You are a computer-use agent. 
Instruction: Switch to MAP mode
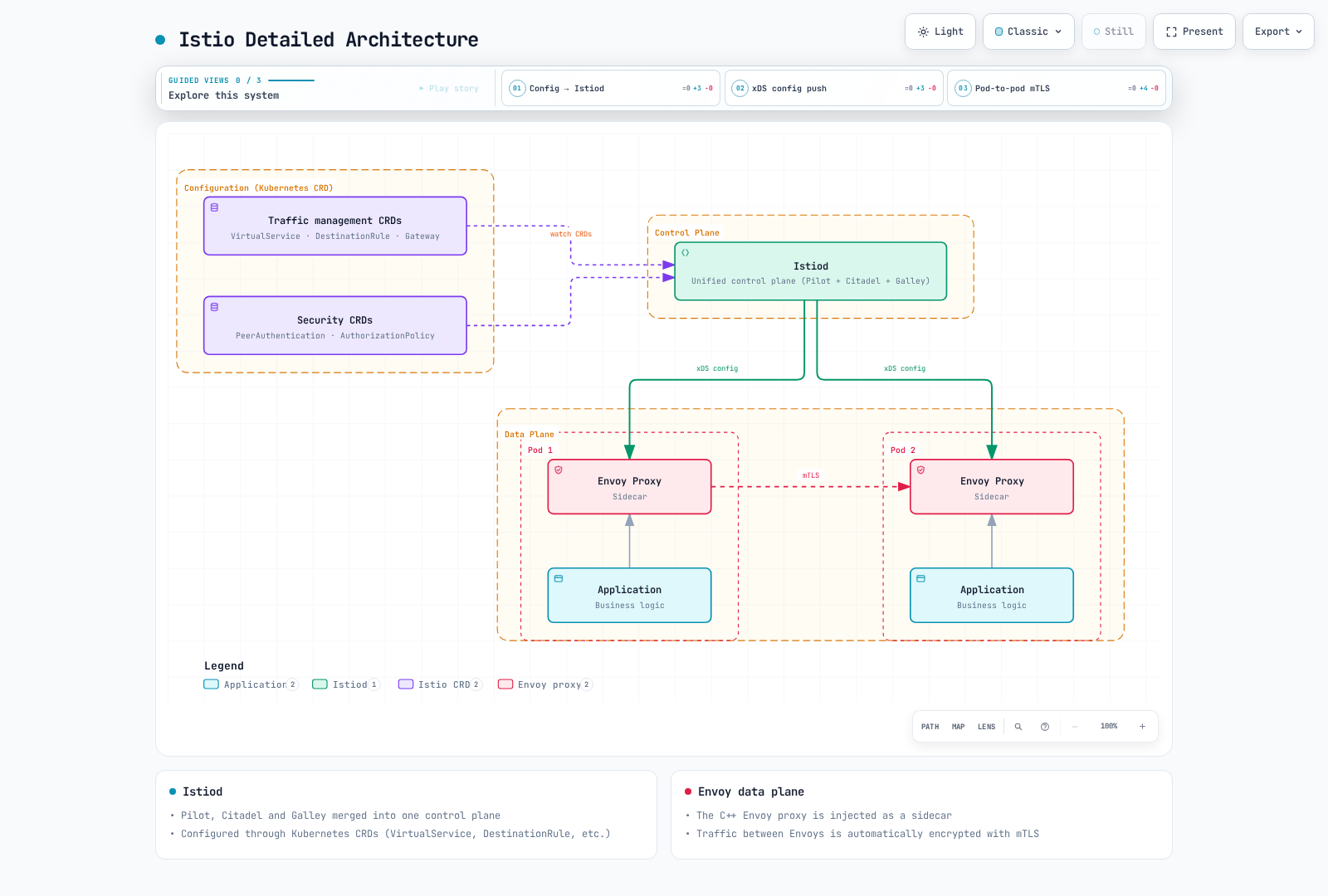pos(959,727)
